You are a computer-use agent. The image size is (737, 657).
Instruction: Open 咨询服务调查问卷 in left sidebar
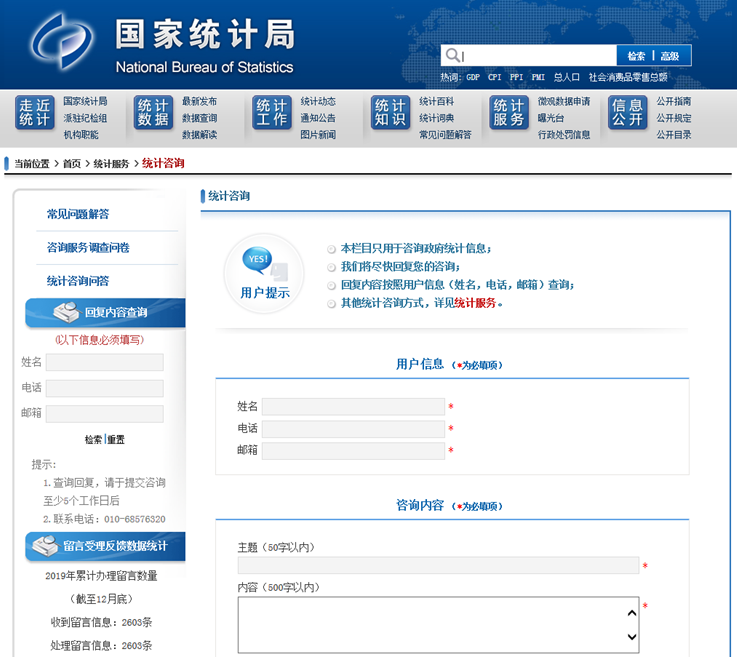[88, 247]
